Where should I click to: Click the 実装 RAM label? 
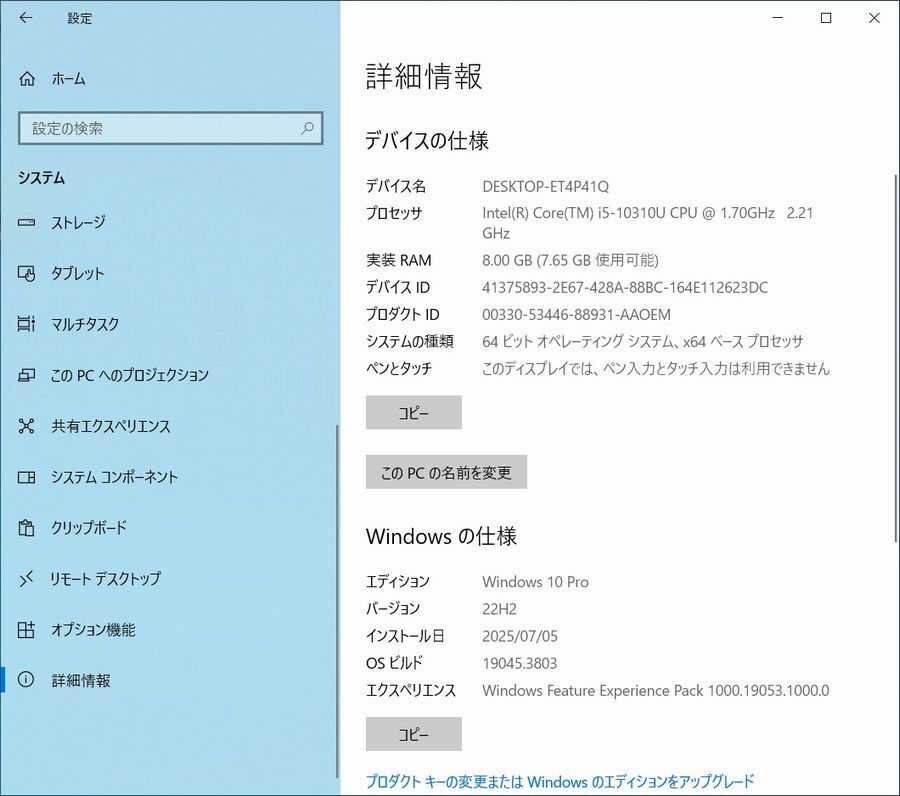pyautogui.click(x=398, y=260)
